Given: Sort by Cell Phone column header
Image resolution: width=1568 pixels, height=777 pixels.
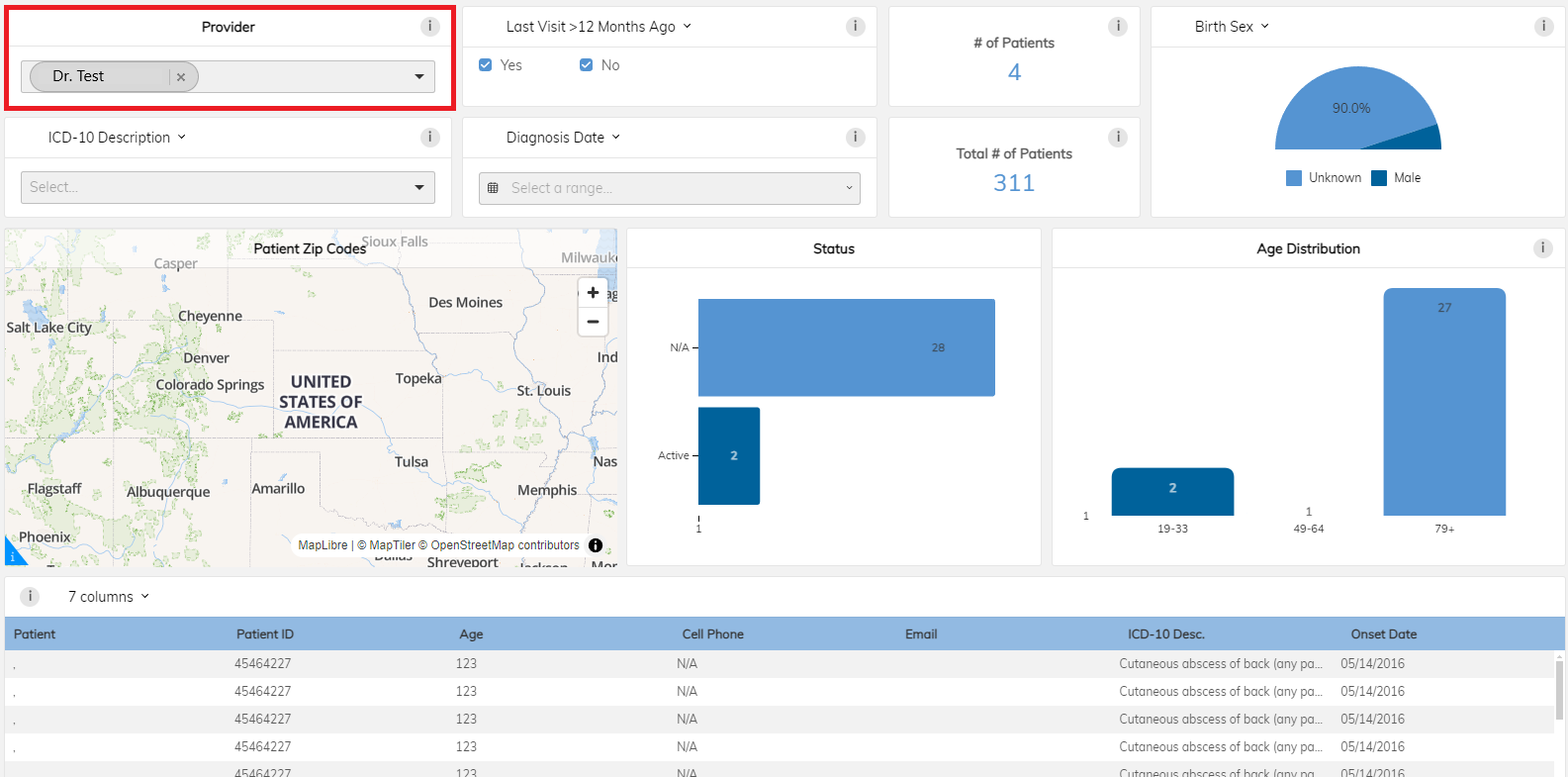Looking at the screenshot, I should (x=712, y=634).
